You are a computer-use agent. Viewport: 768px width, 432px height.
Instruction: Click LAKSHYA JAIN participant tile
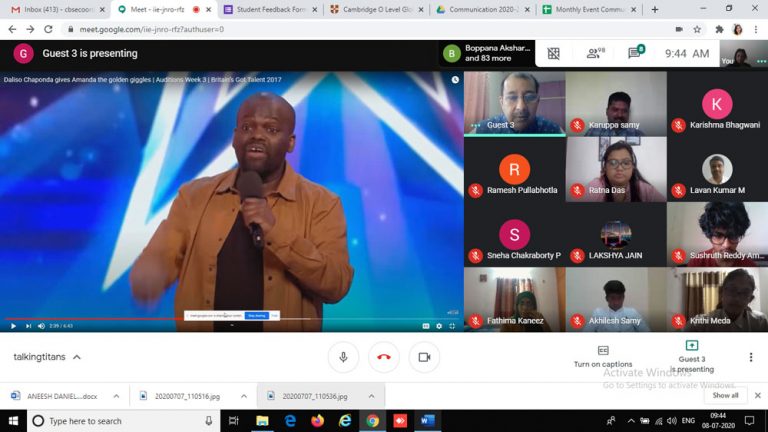(x=616, y=234)
